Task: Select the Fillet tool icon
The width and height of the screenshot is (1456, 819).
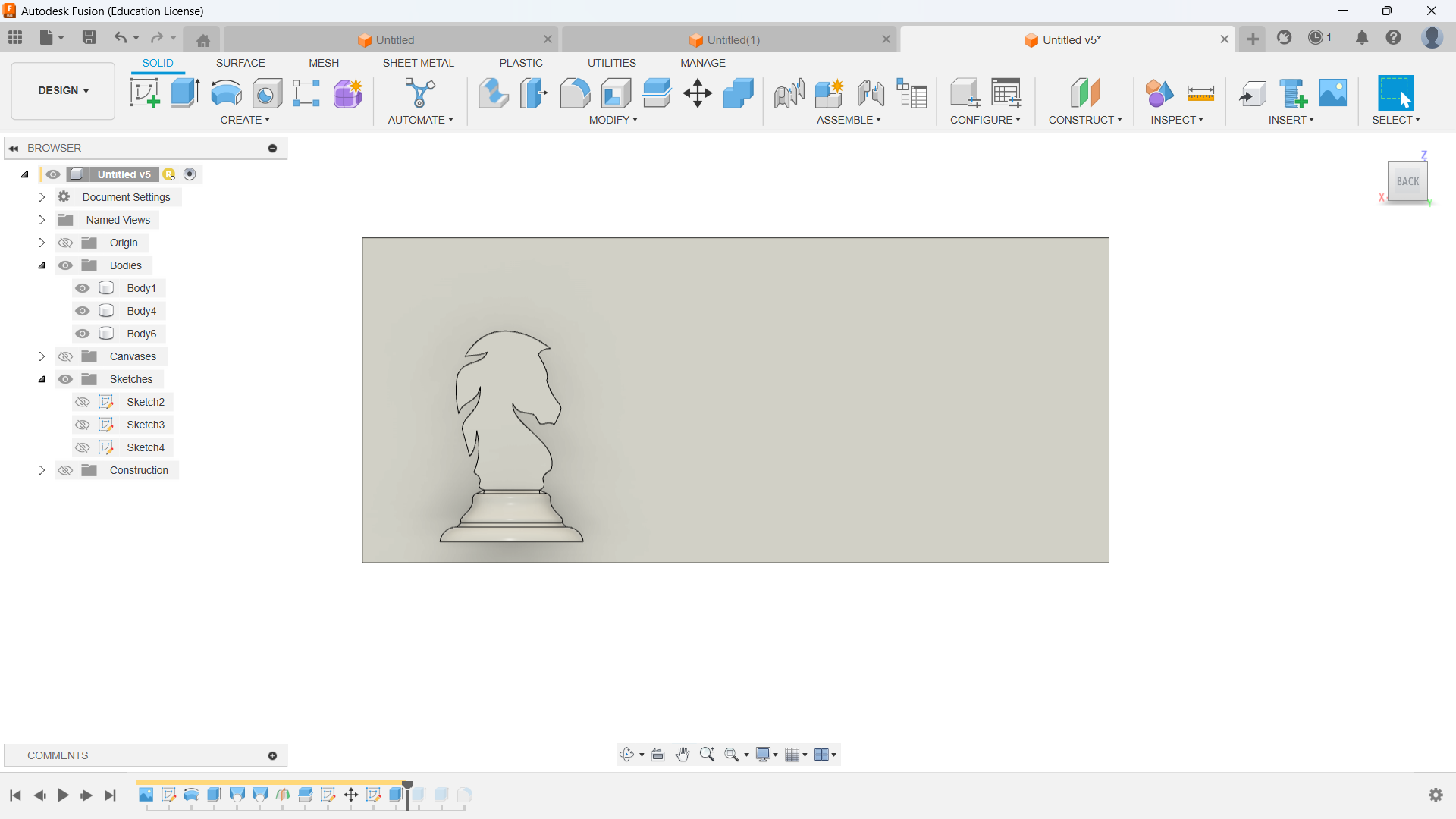Action: 575,93
